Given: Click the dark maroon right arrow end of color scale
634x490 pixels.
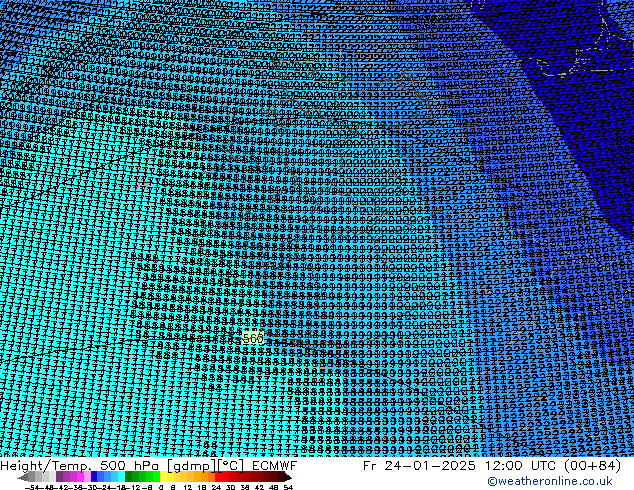Looking at the screenshot, I should tap(288, 477).
